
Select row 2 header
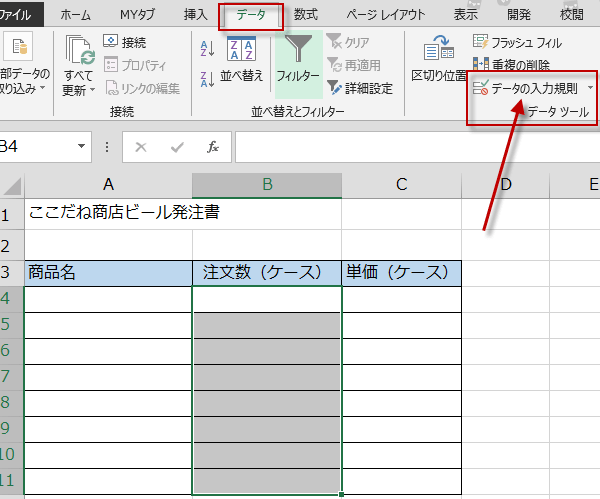(11, 246)
